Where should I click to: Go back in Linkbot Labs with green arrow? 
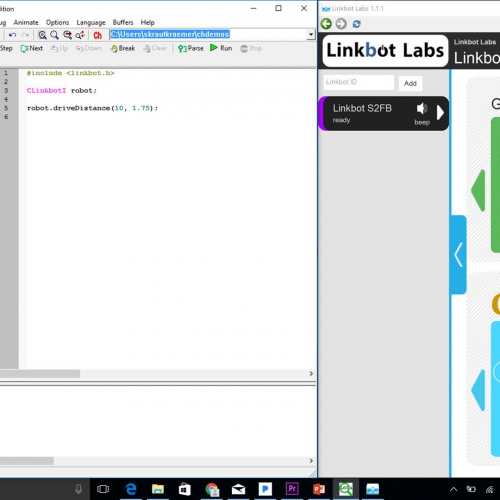tap(326, 24)
